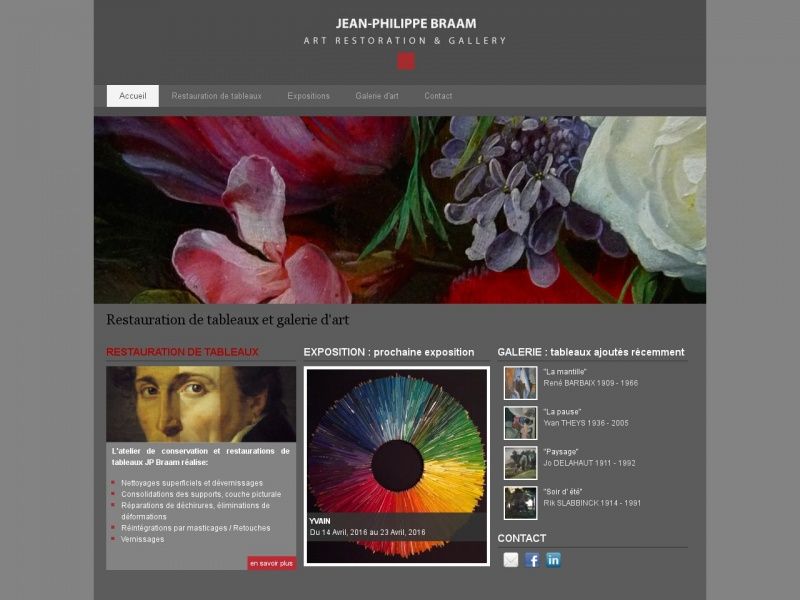Click the portrait image under Restauration de tableaux
The image size is (800, 600).
coord(201,404)
